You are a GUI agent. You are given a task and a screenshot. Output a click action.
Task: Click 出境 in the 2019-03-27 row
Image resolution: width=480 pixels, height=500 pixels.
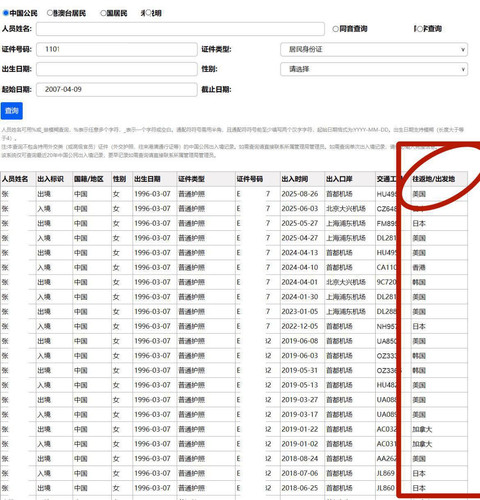[x=44, y=400]
